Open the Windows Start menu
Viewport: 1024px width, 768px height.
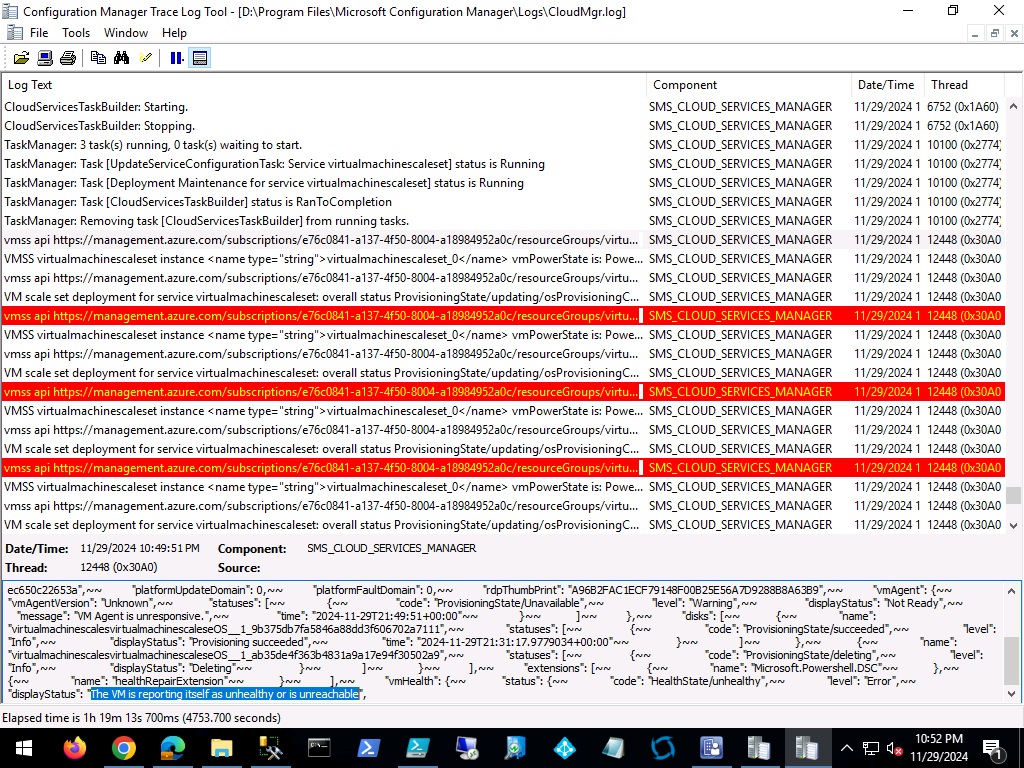coord(24,748)
